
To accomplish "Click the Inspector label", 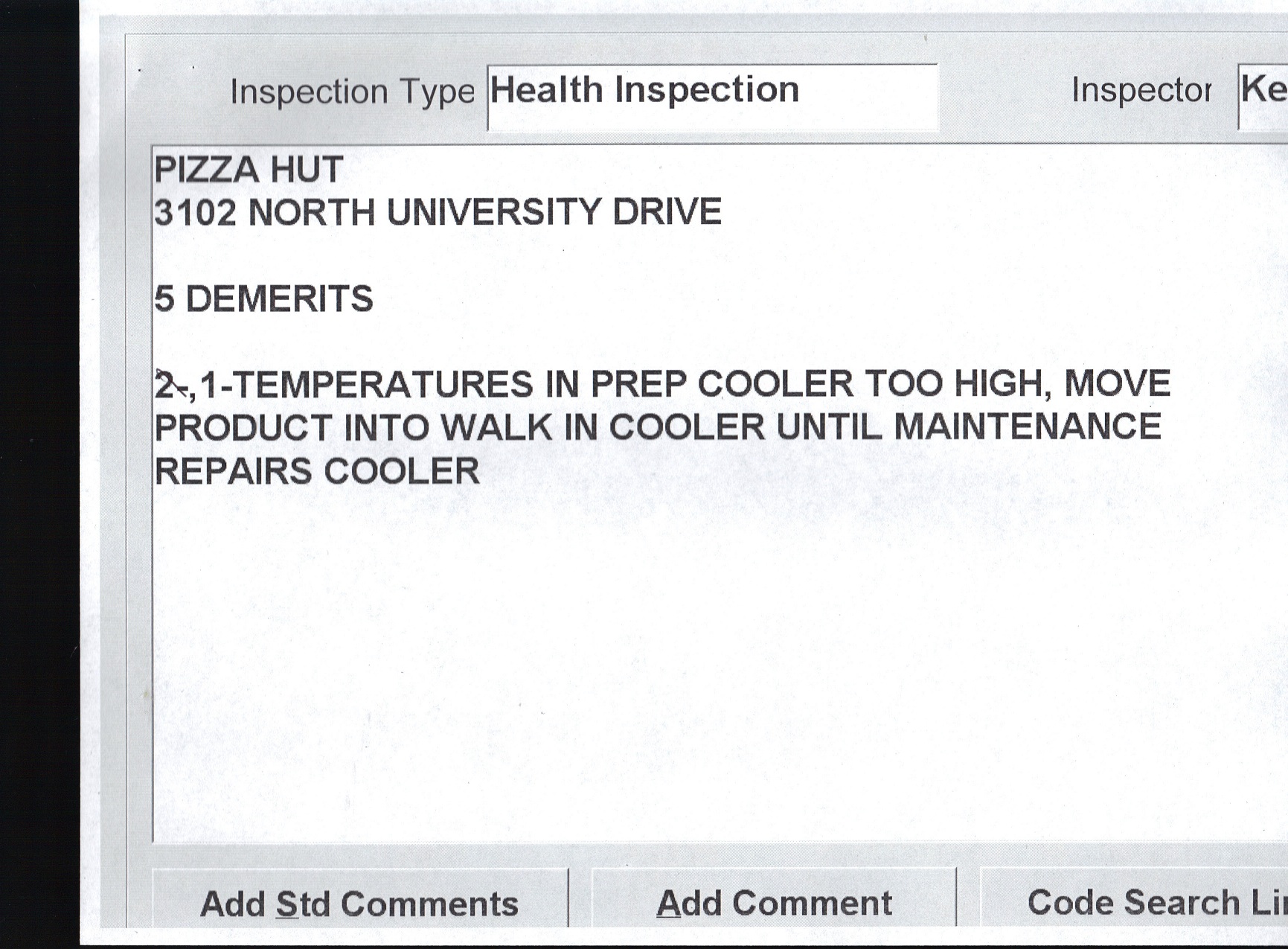I will click(x=1141, y=91).
